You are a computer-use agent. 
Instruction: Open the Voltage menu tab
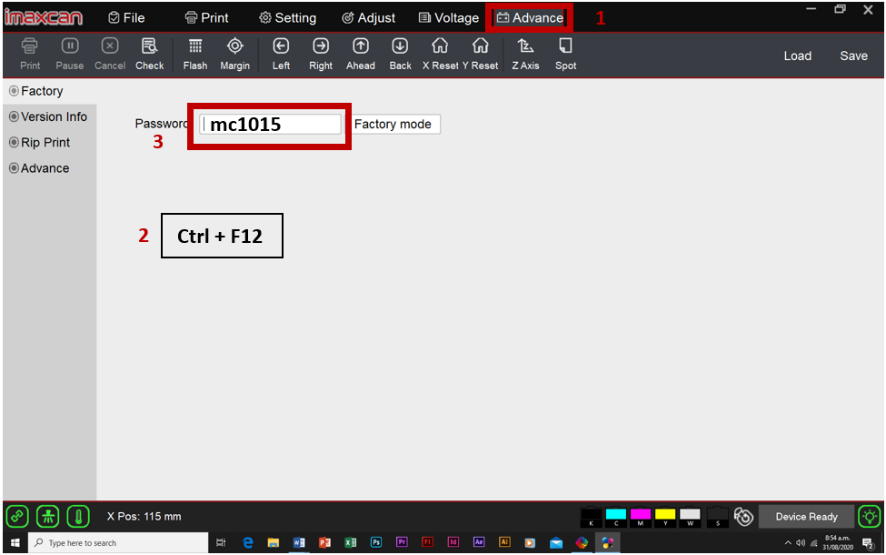click(x=449, y=18)
